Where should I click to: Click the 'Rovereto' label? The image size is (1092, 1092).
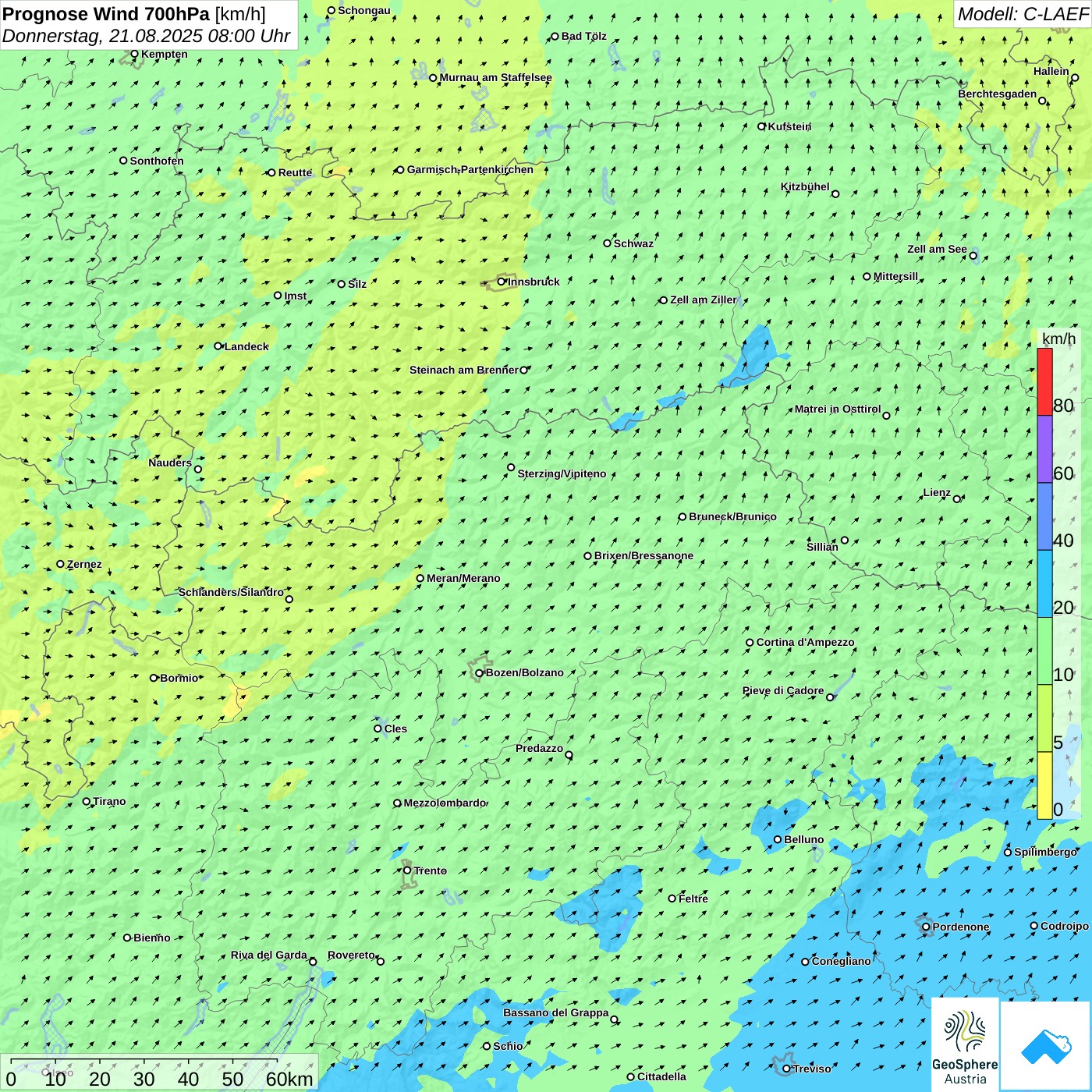point(351,955)
